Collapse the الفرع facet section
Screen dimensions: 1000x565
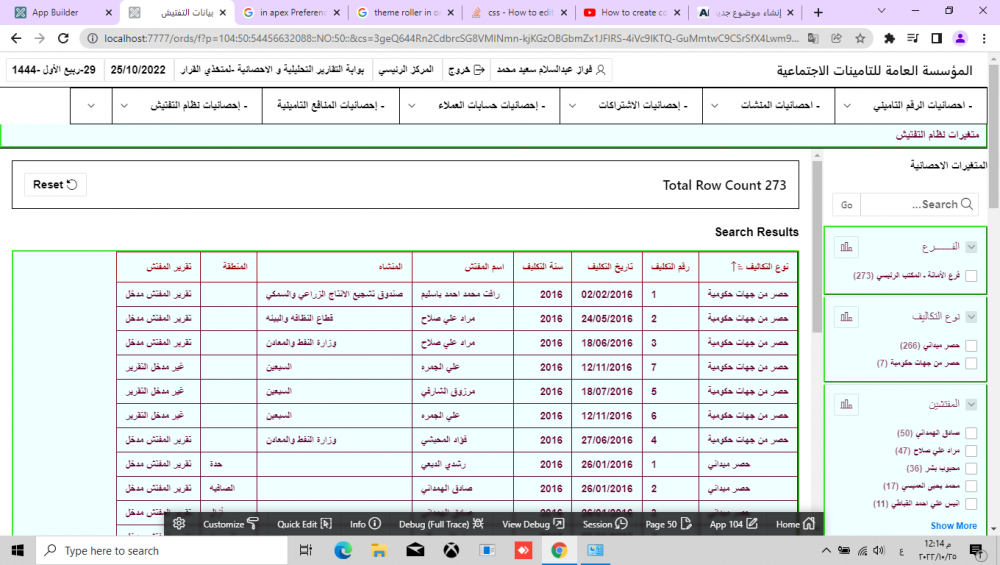[971, 247]
